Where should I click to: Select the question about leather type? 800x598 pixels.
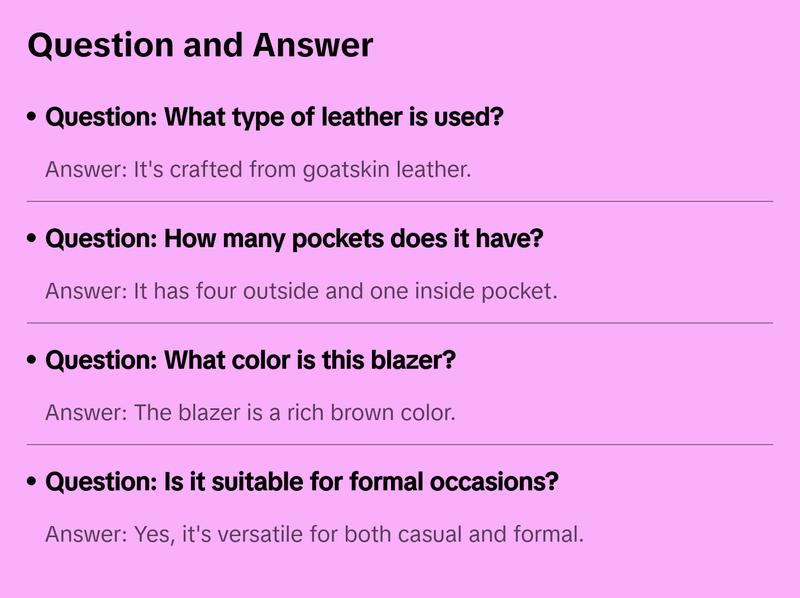[x=274, y=118]
